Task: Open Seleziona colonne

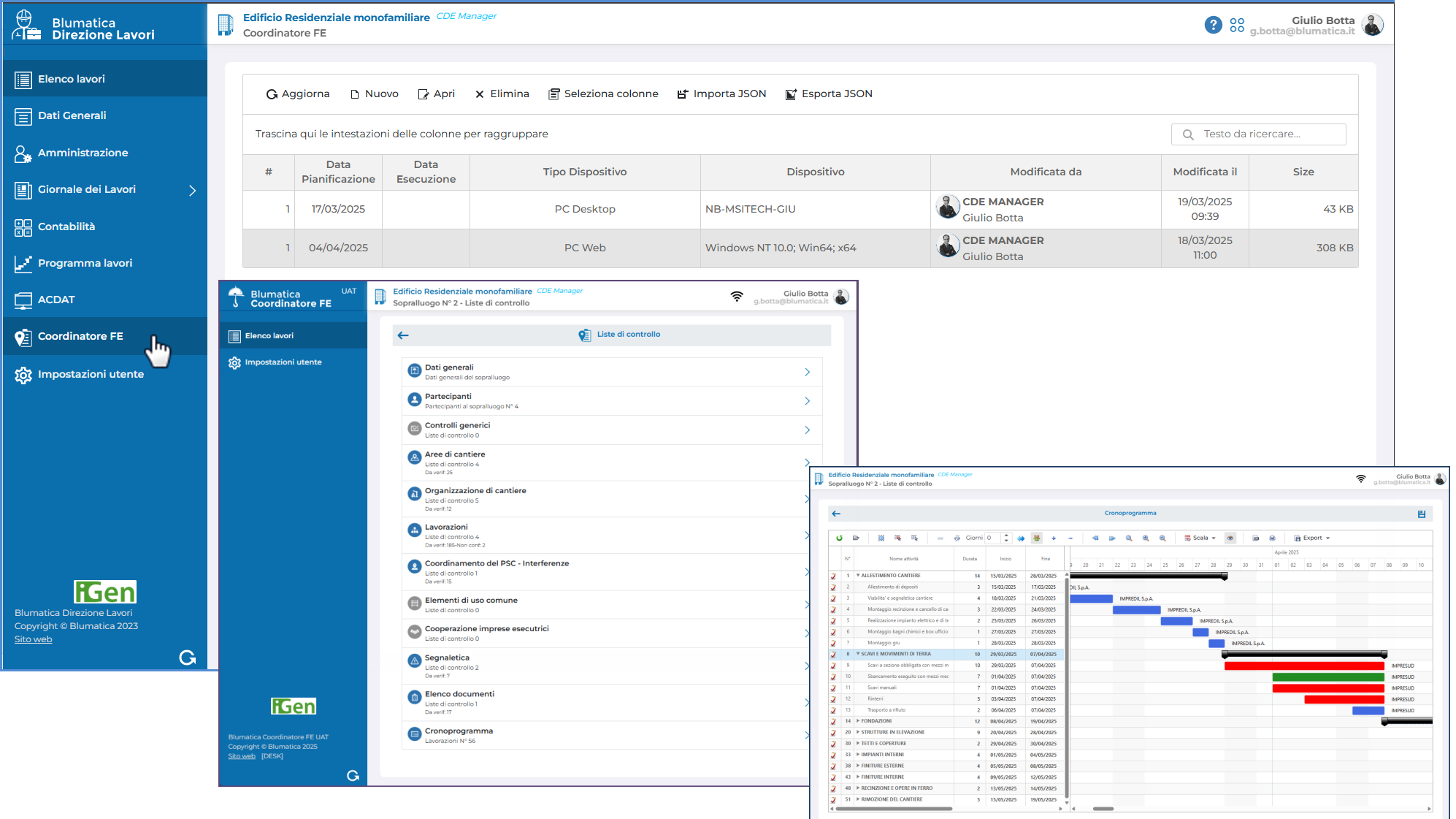Action: tap(604, 94)
